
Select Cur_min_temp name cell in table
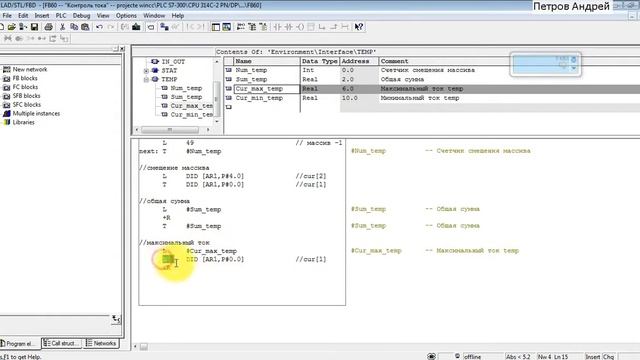[267, 98]
